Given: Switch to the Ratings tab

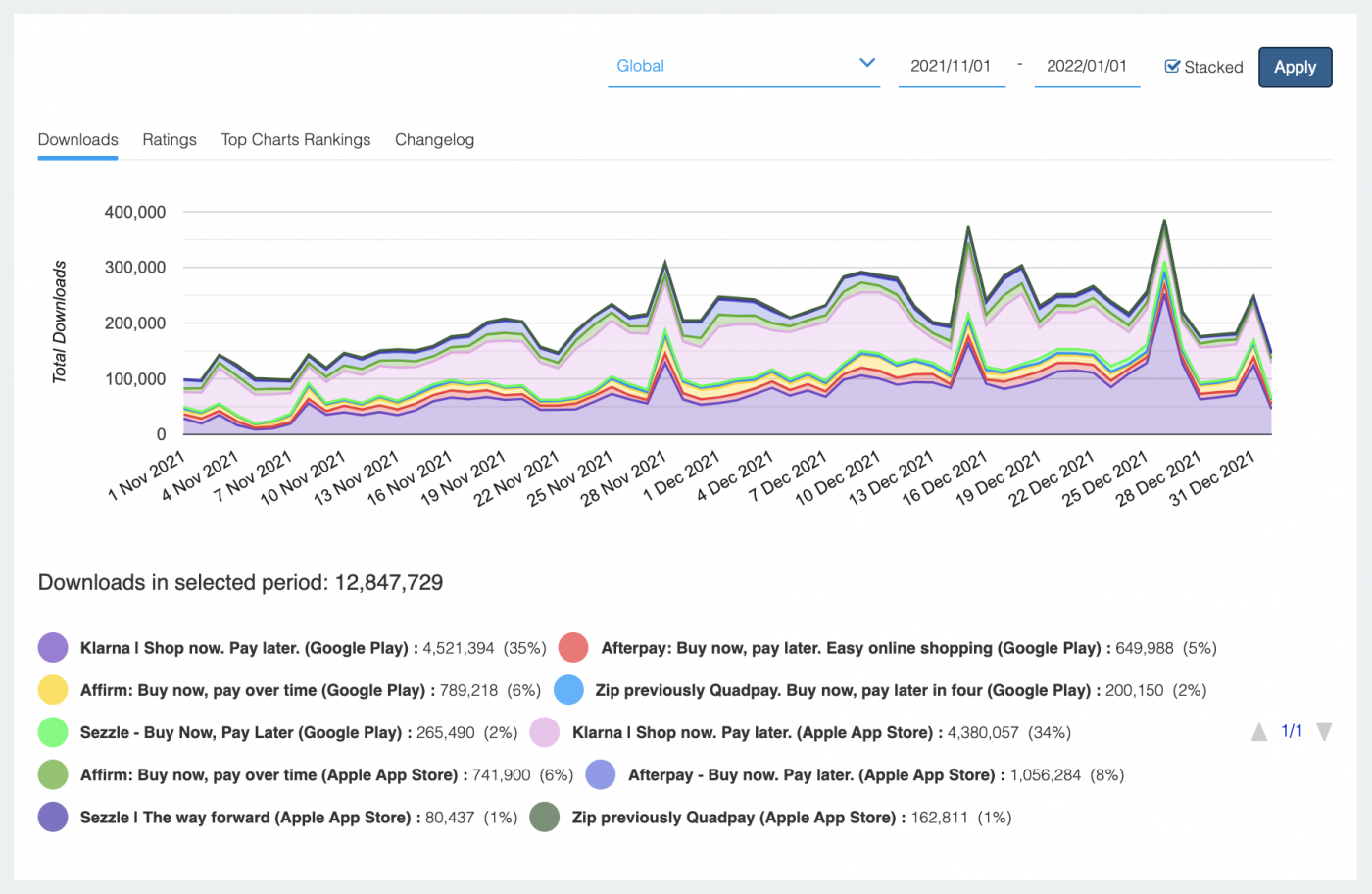Looking at the screenshot, I should pyautogui.click(x=169, y=139).
